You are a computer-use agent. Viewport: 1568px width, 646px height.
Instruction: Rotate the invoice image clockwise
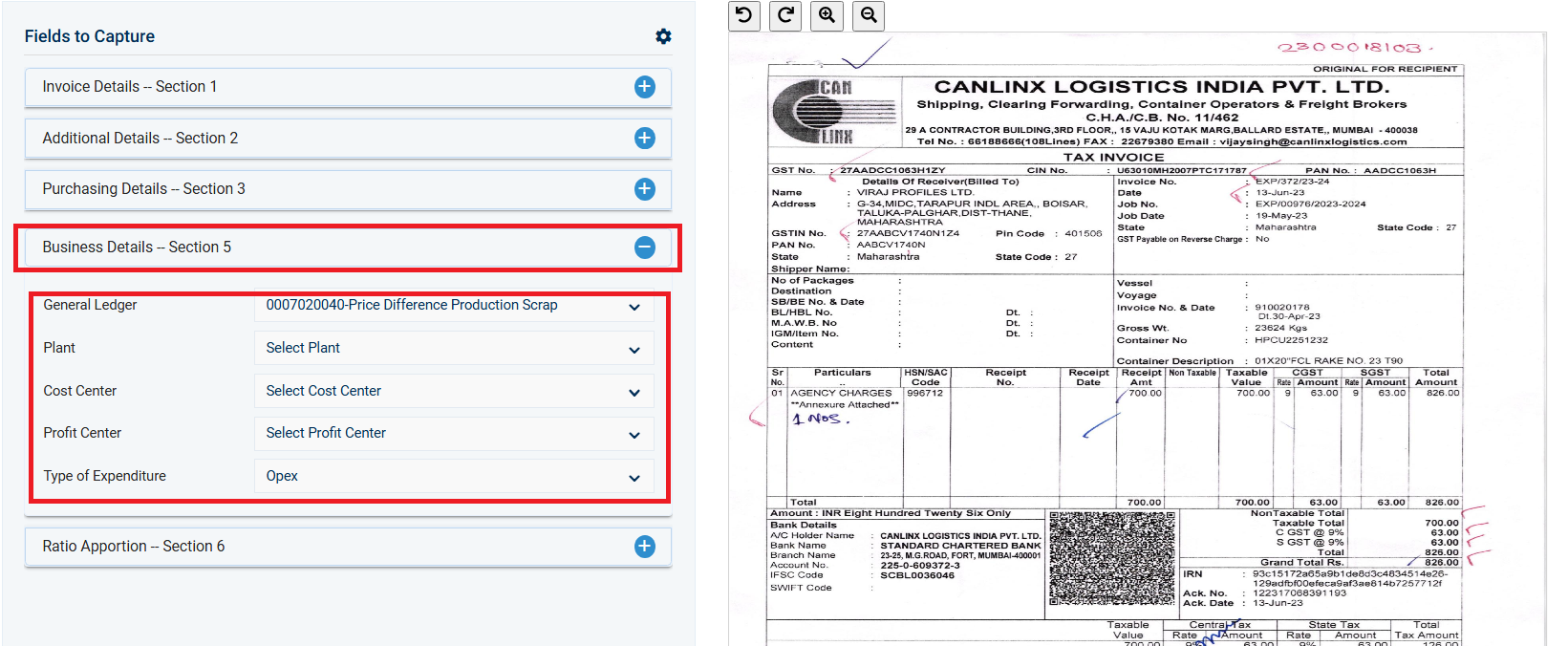click(x=785, y=15)
